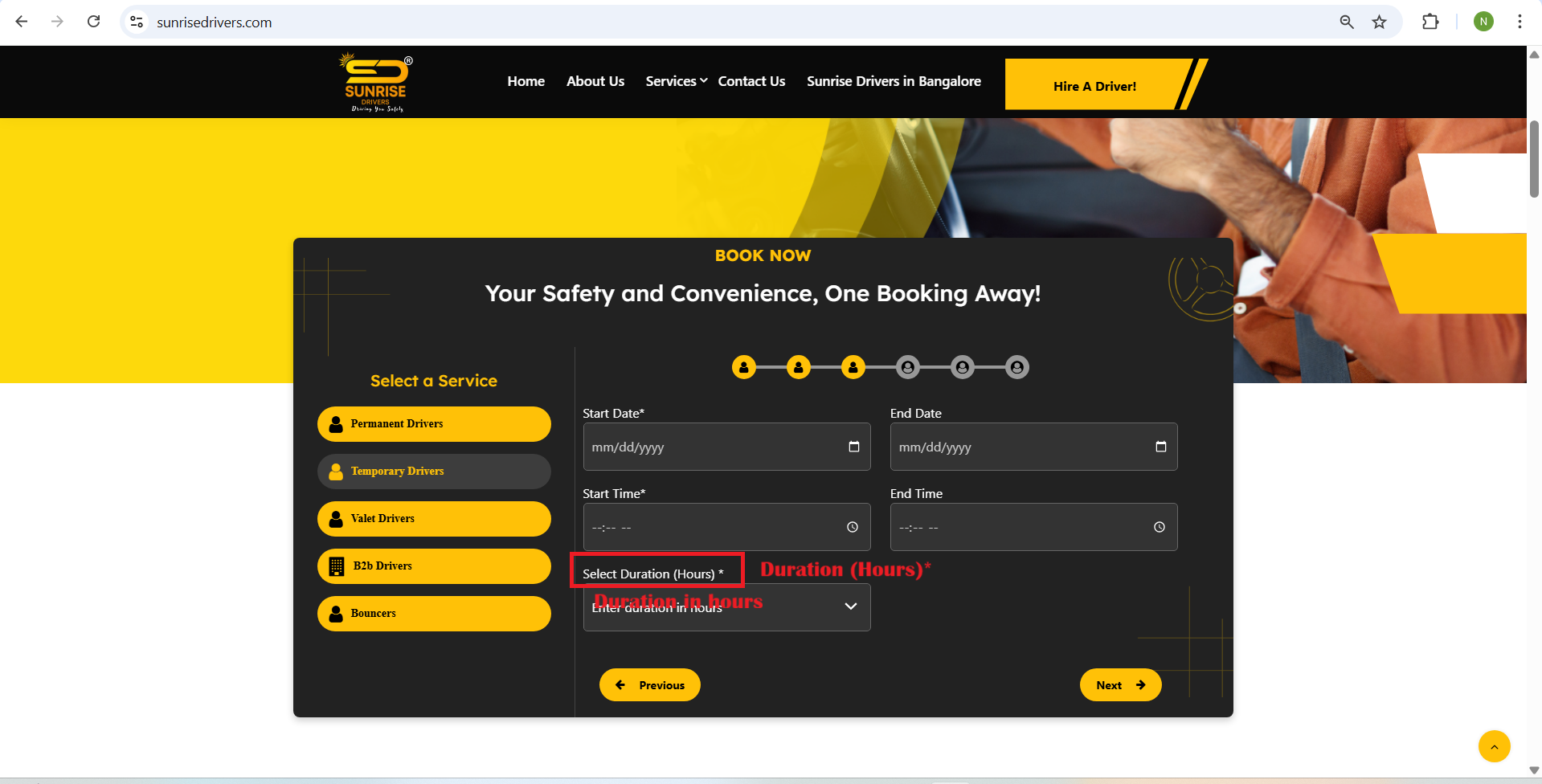The image size is (1542, 784).
Task: Click the Next button
Action: click(x=1120, y=685)
